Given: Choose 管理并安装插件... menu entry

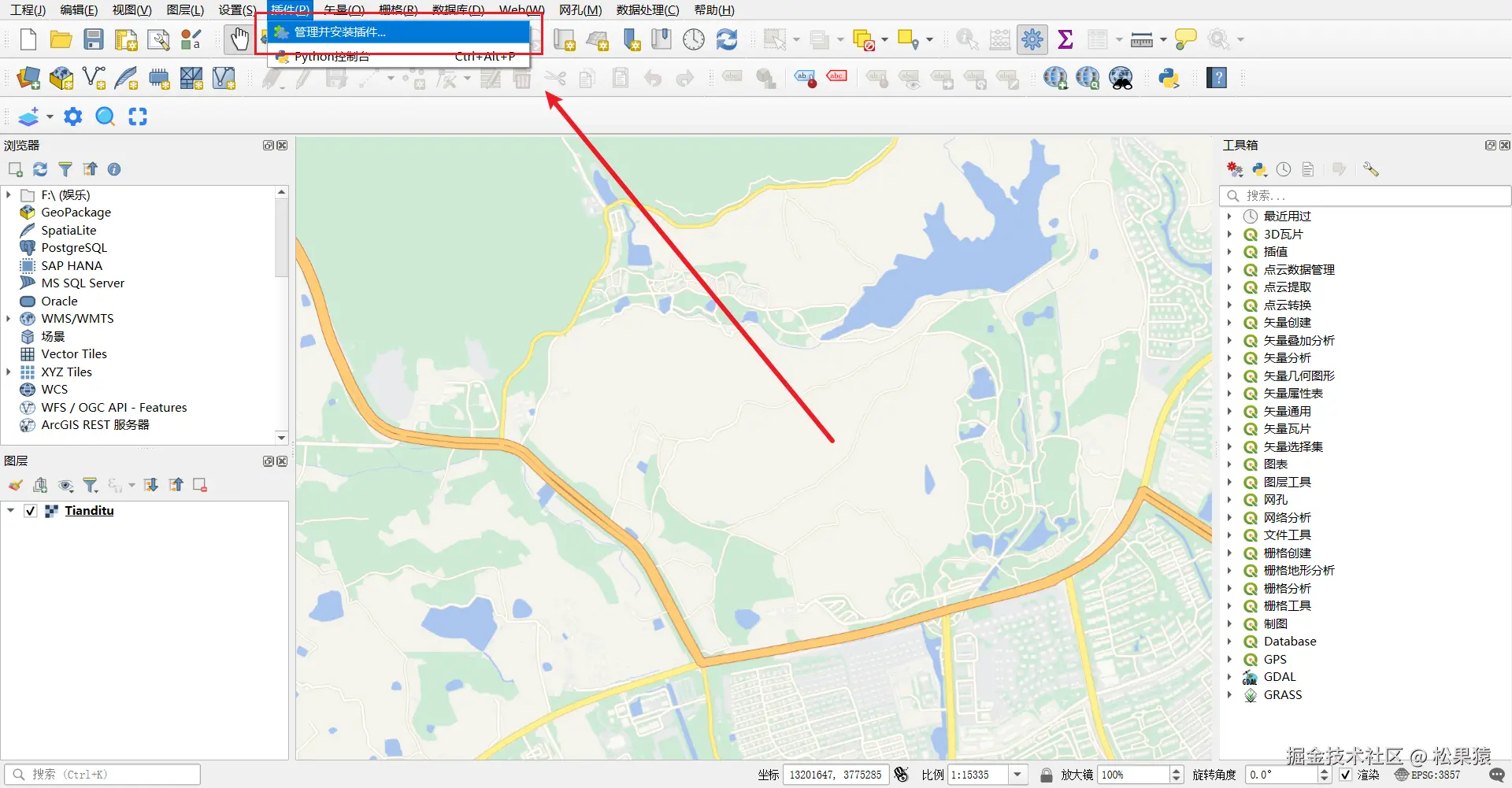Looking at the screenshot, I should [399, 32].
